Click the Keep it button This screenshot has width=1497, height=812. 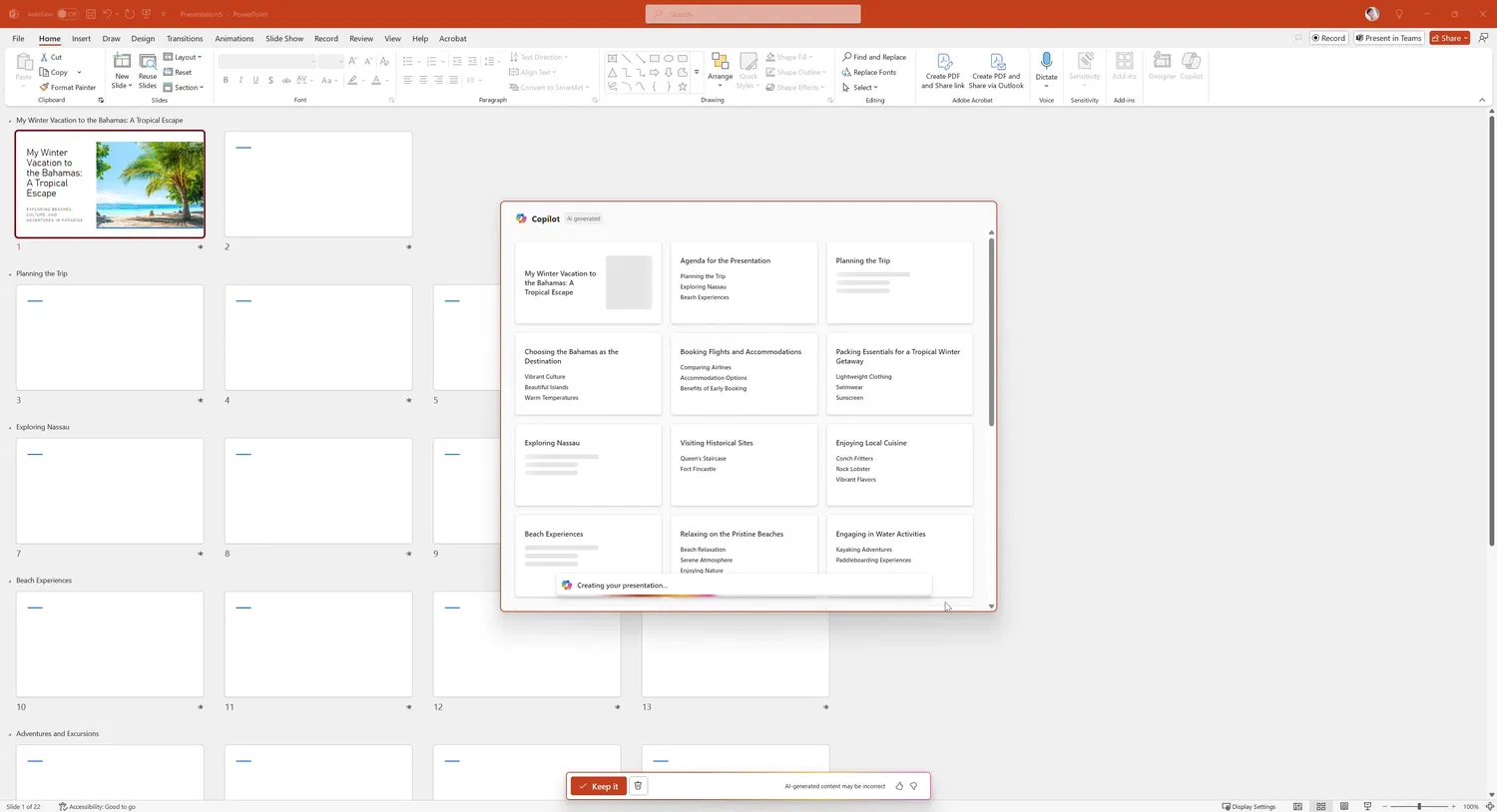click(x=599, y=786)
